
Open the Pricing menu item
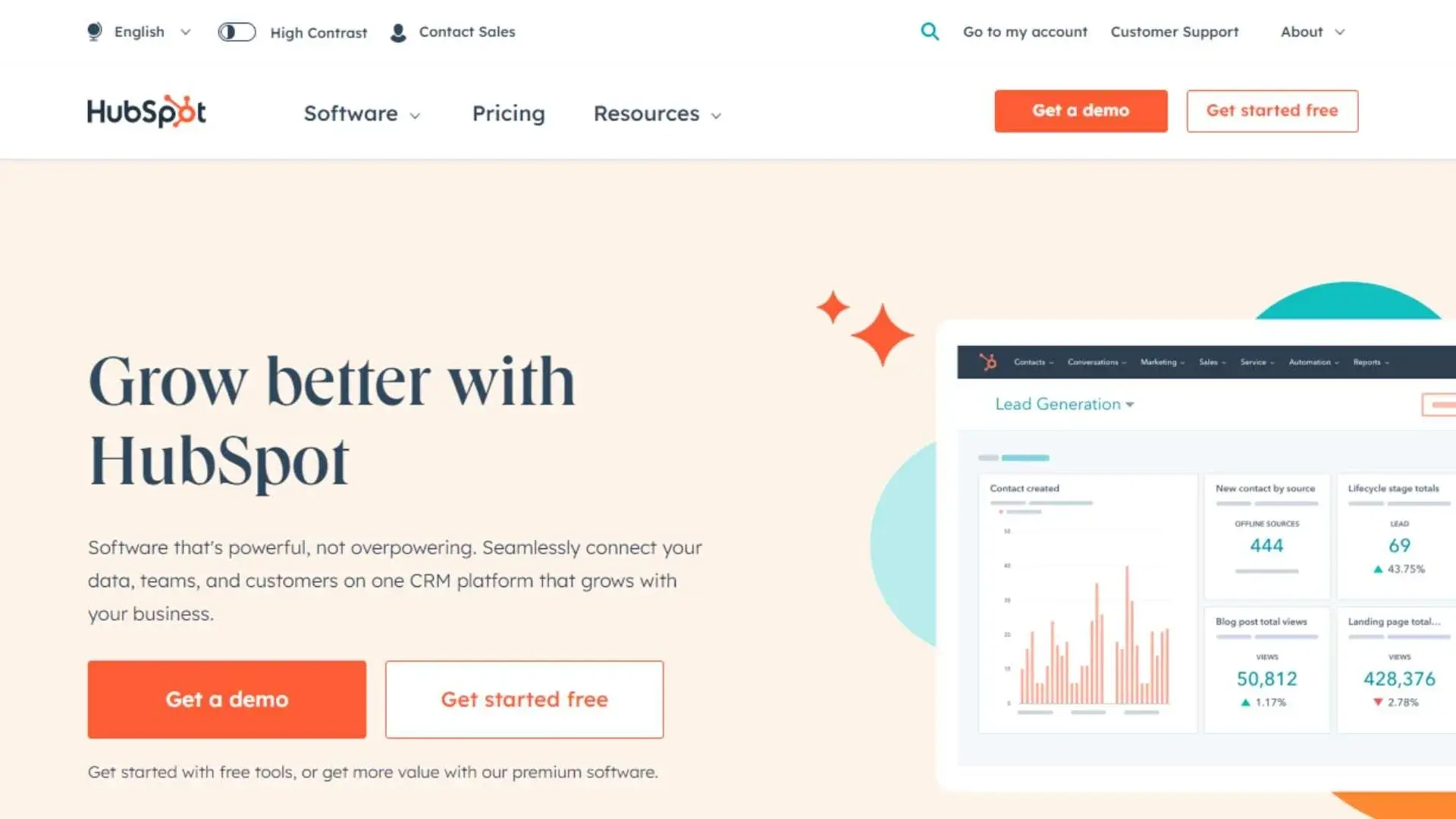[508, 113]
